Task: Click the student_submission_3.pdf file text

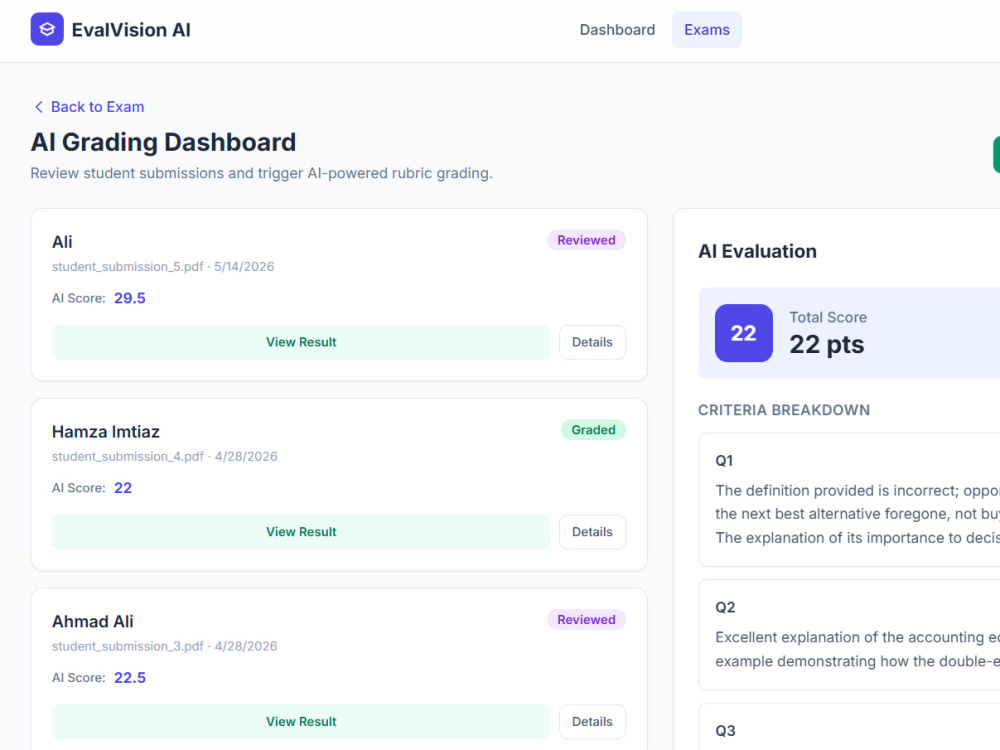Action: (128, 646)
